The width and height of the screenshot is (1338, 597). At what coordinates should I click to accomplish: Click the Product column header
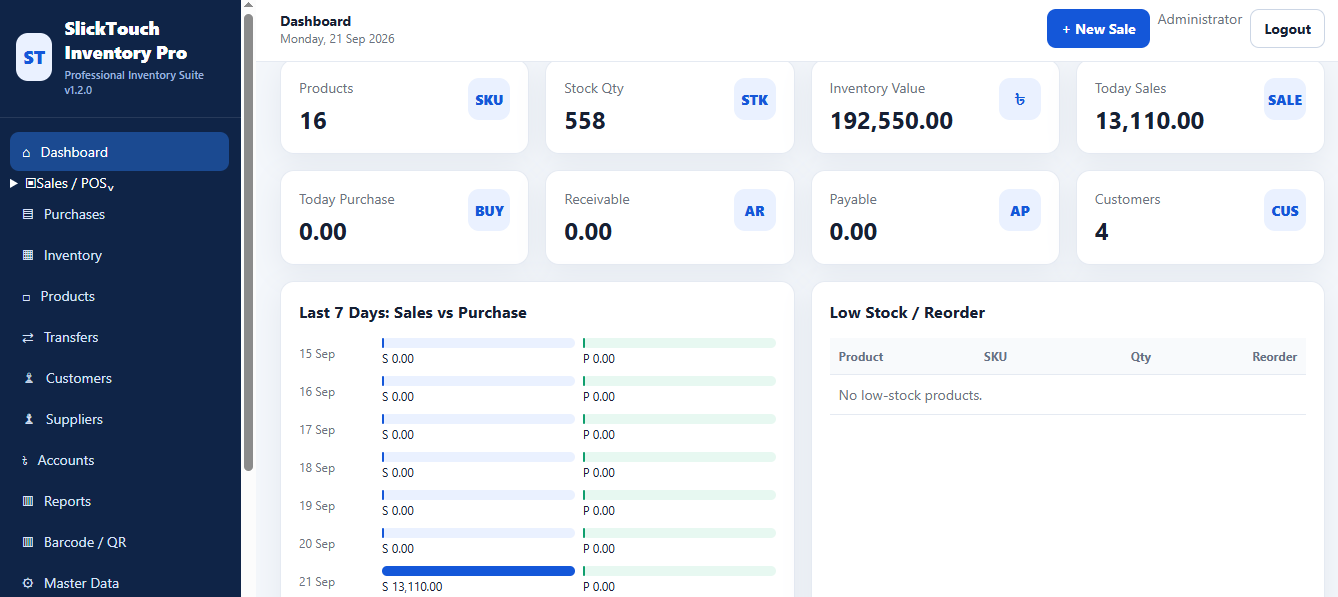coord(860,357)
